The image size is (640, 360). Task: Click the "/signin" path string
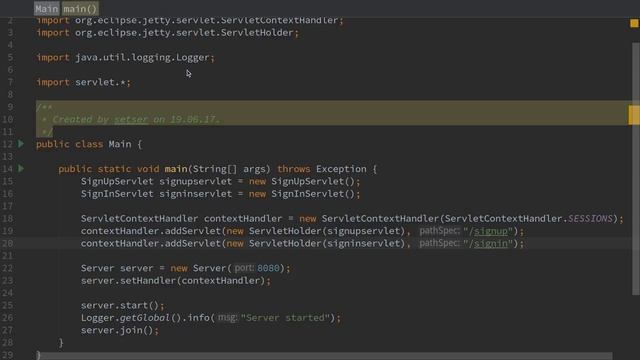tap(488, 243)
